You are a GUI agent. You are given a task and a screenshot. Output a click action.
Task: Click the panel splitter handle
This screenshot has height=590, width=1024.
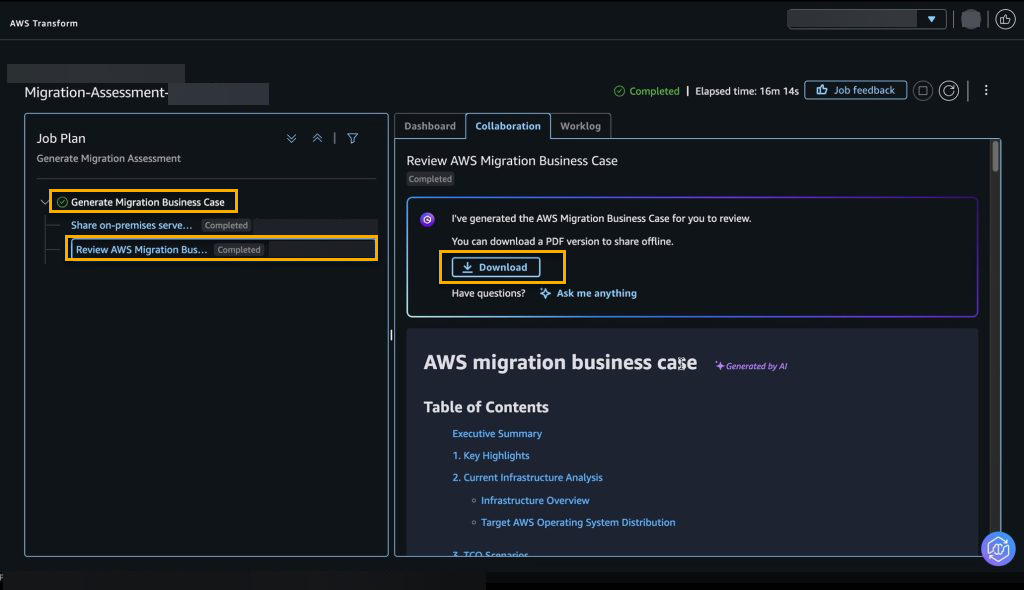tap(391, 335)
